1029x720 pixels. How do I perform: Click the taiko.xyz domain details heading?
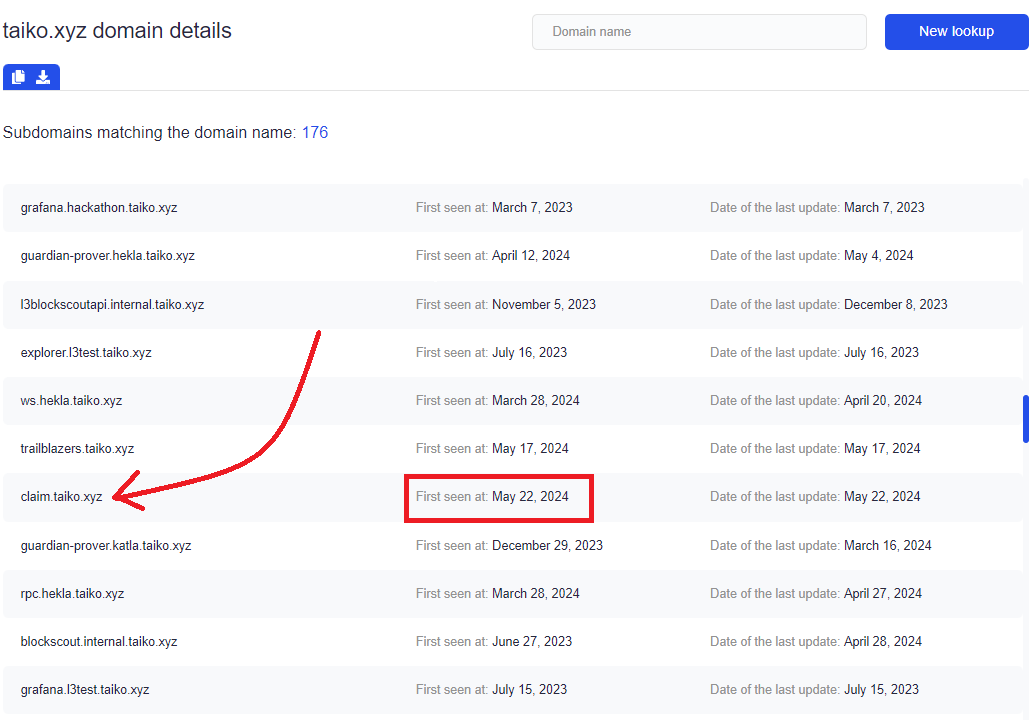pyautogui.click(x=117, y=31)
